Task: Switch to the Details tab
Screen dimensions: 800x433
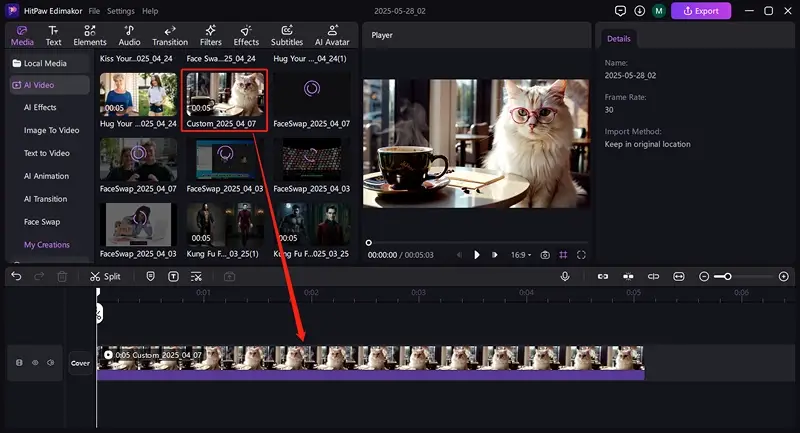Action: coord(618,38)
